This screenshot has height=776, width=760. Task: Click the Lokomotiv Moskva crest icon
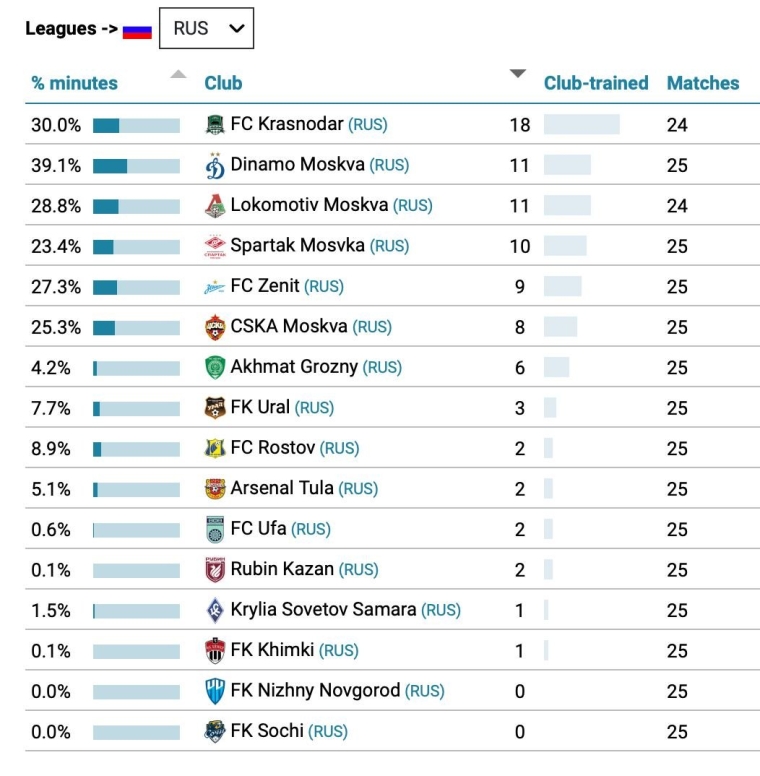coord(215,206)
